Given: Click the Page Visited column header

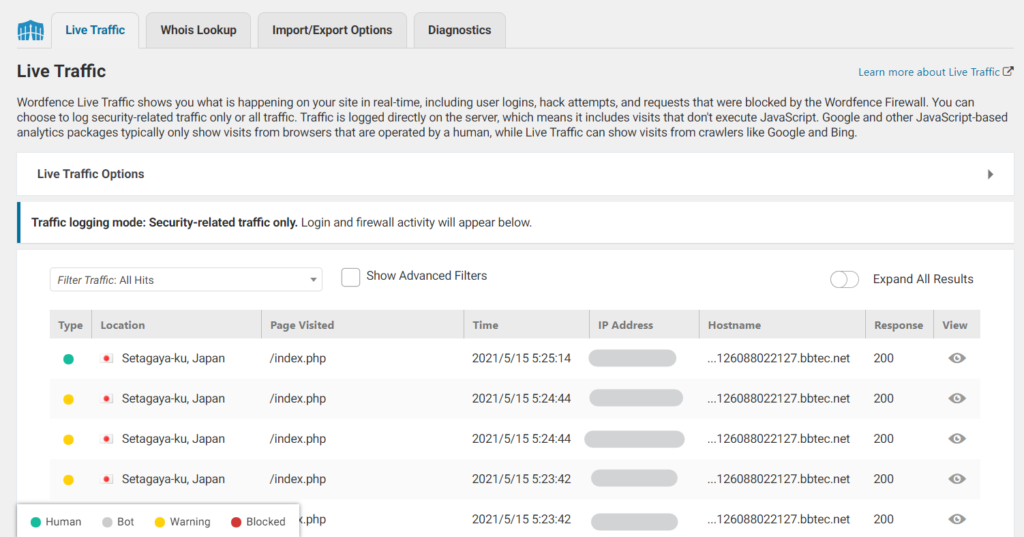Looking at the screenshot, I should point(362,325).
